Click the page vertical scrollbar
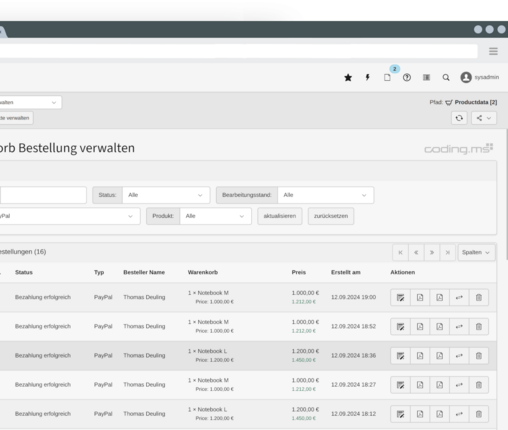Screen dimensions: 508x430 507,193
